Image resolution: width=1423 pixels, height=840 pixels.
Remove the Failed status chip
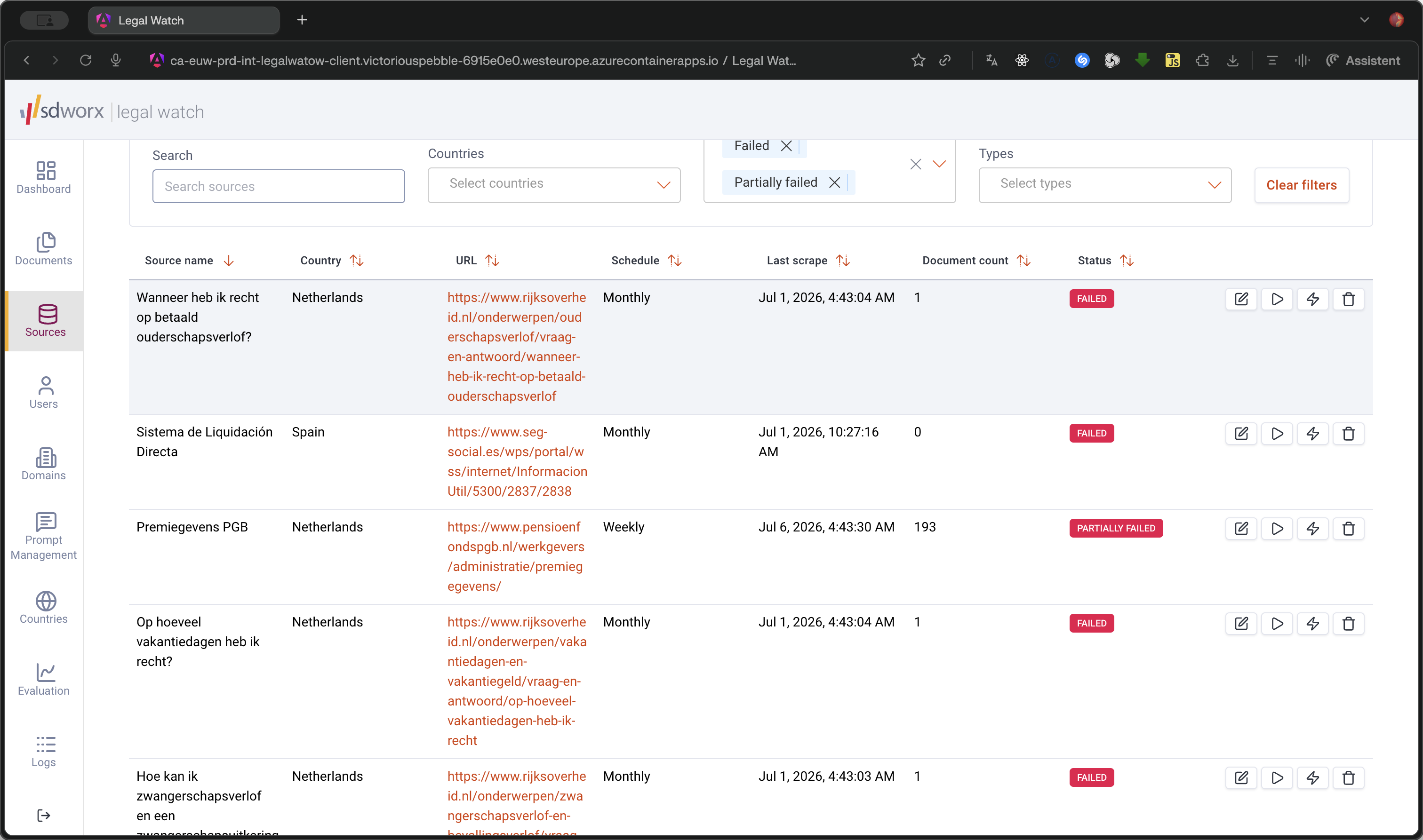(786, 145)
